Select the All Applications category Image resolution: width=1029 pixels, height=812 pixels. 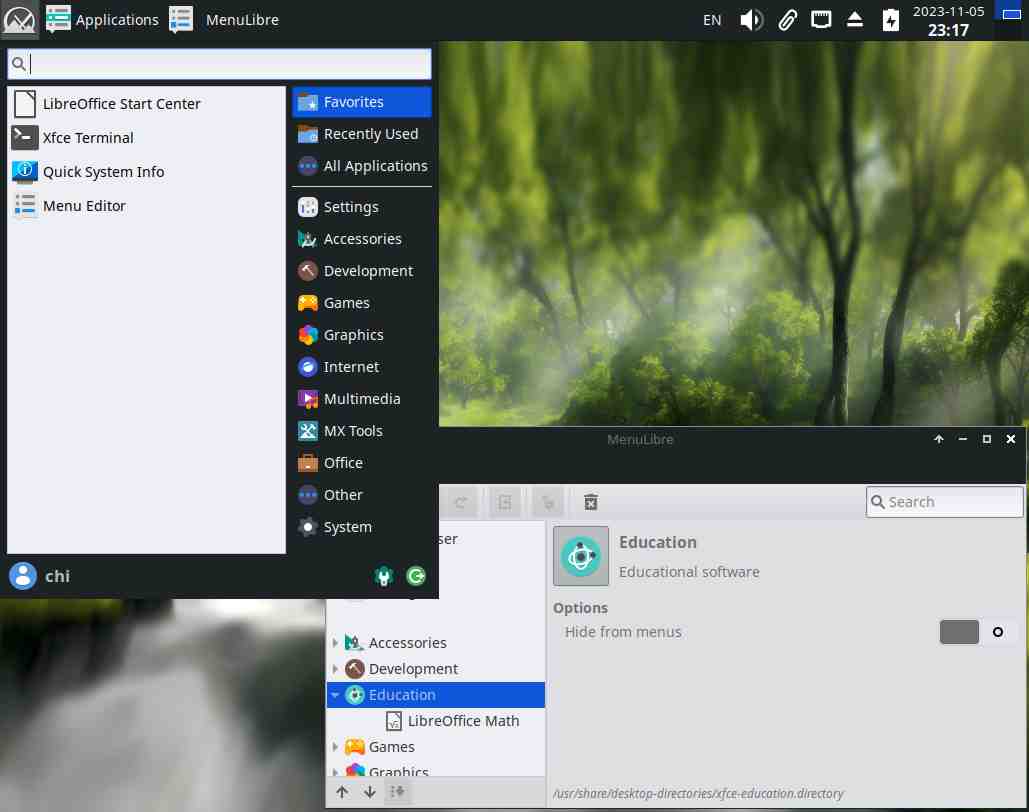[362, 166]
